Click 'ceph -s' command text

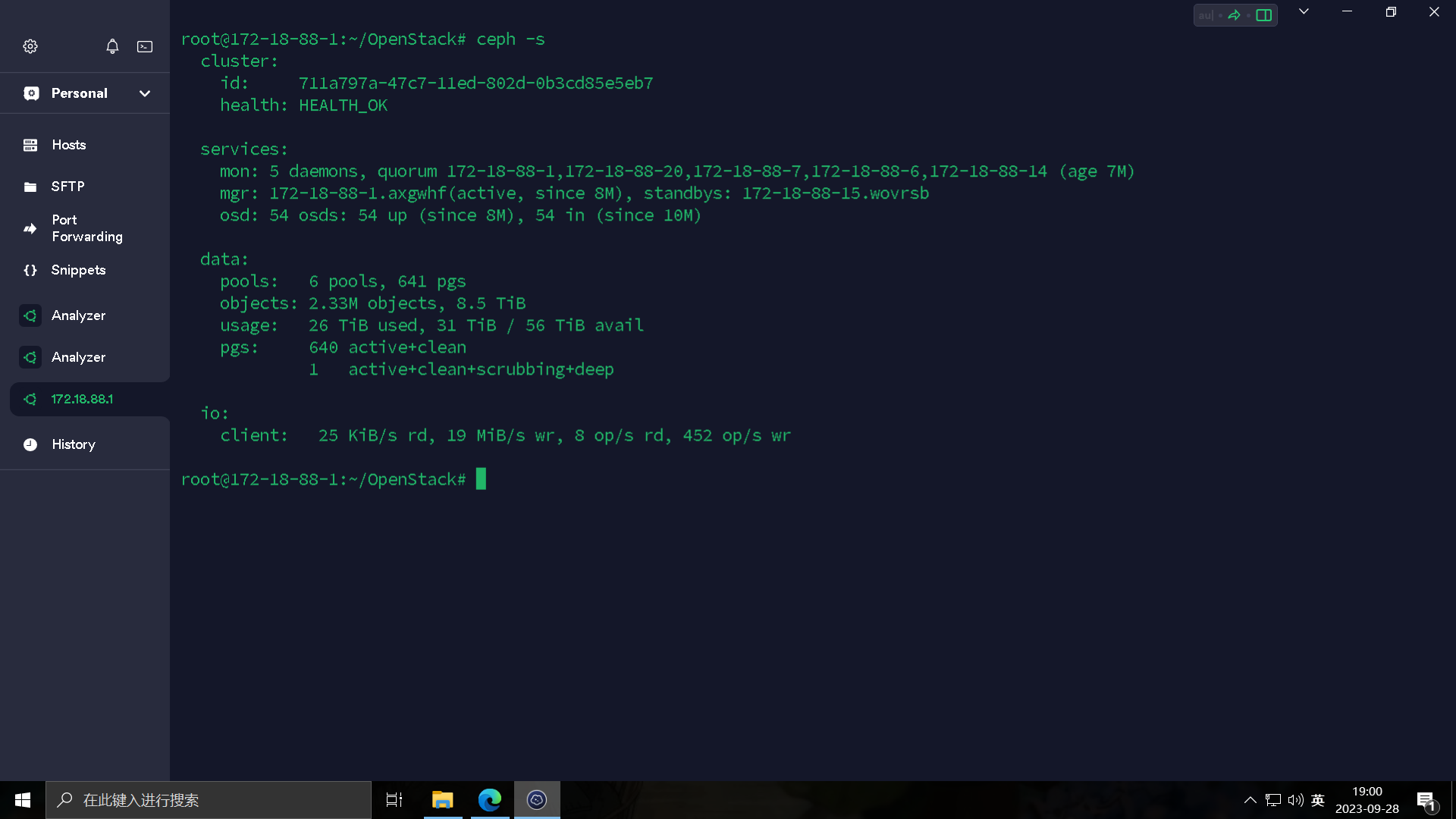click(x=510, y=39)
